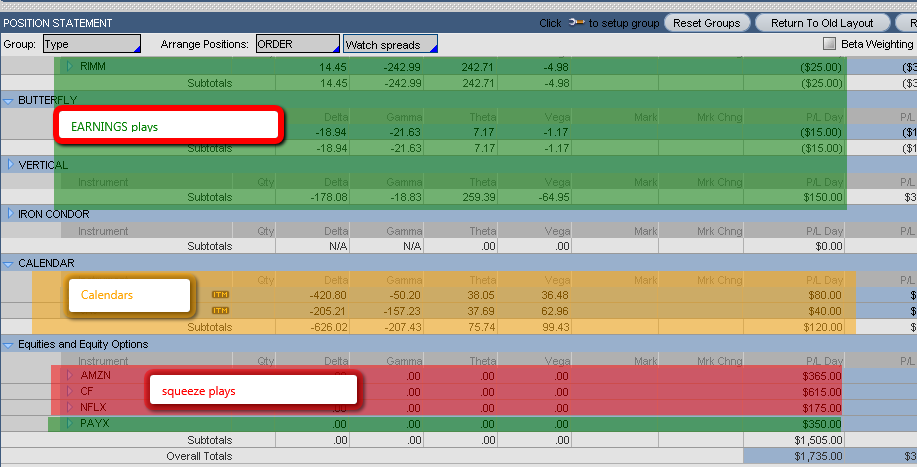Click the second ITM badge in Calendar
The height and width of the screenshot is (467, 917).
coord(220,311)
